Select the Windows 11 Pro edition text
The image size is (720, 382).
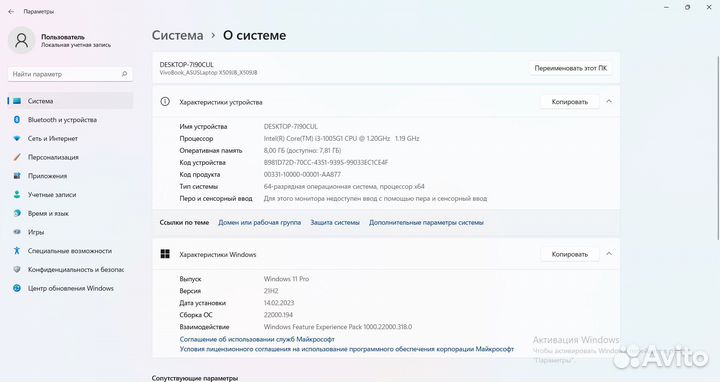286,279
